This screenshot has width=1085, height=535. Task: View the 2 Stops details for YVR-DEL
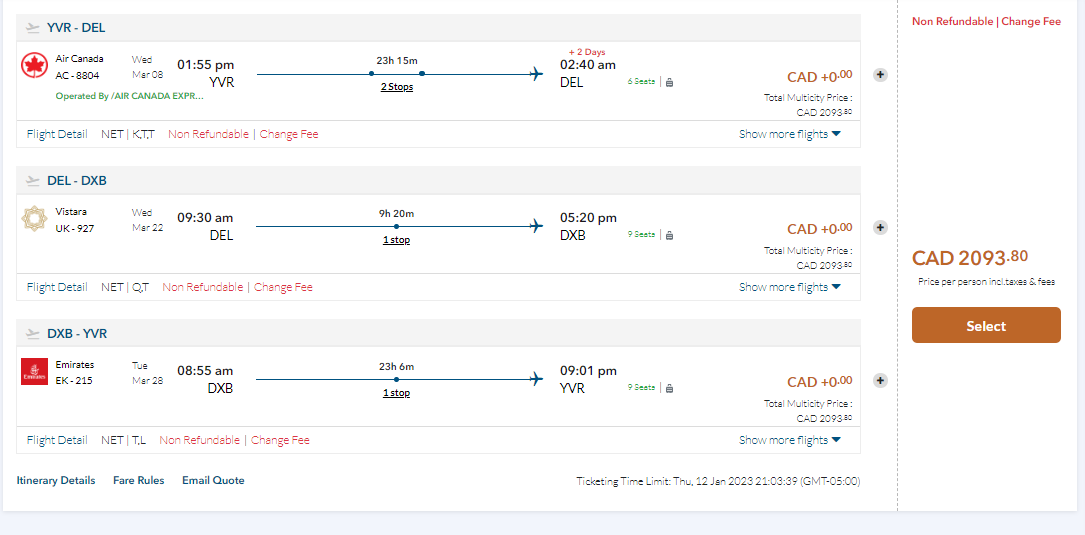(x=397, y=87)
